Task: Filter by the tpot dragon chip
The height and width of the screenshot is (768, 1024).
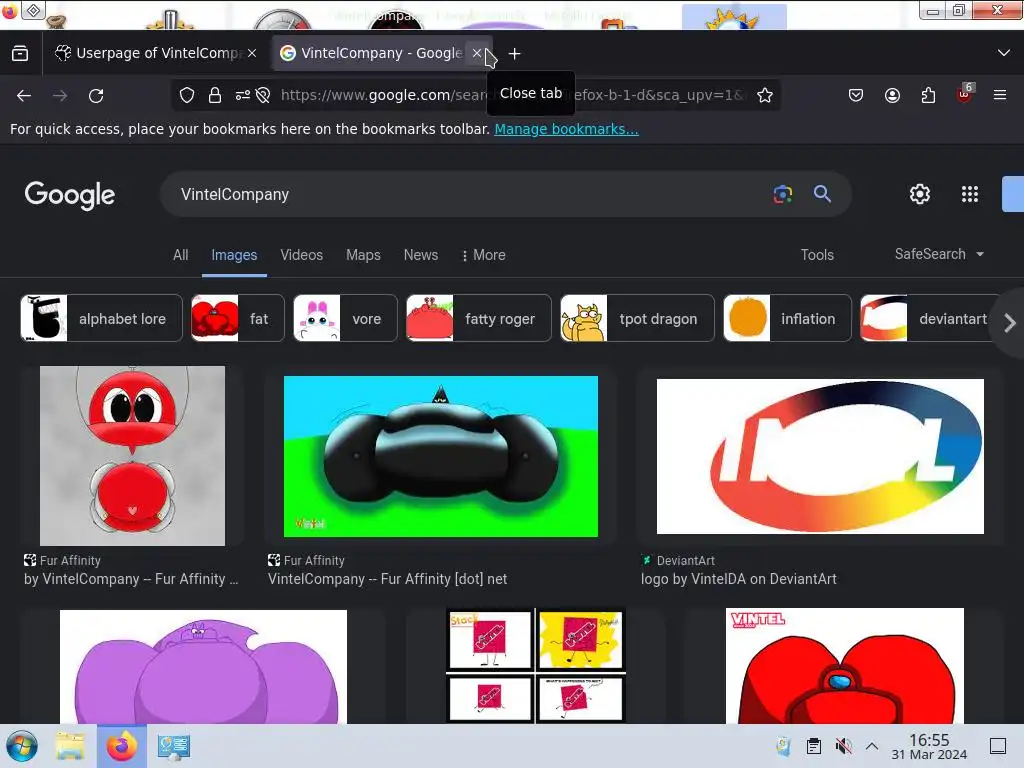Action: point(637,318)
